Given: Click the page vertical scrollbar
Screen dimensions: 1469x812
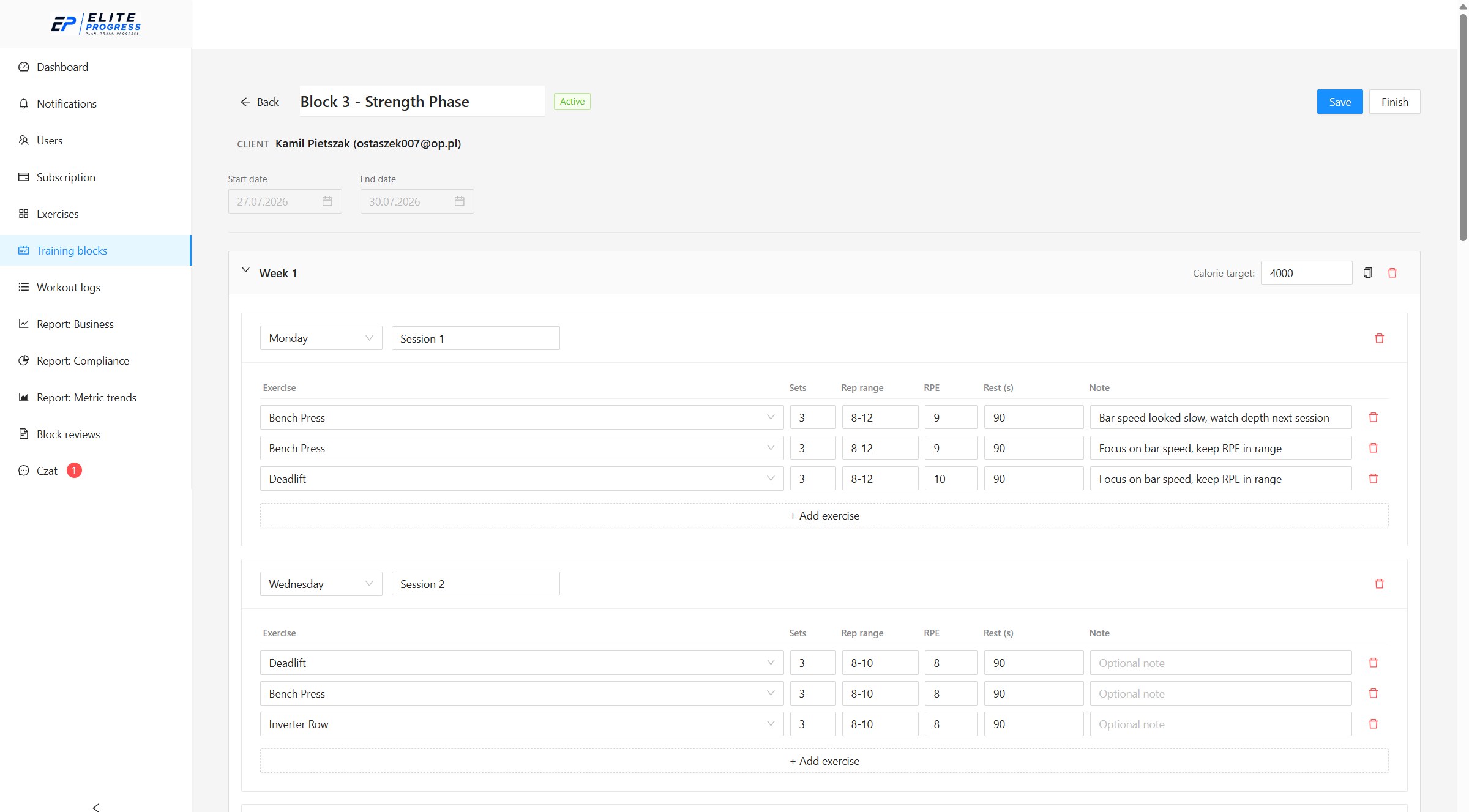Looking at the screenshot, I should coord(1463,129).
